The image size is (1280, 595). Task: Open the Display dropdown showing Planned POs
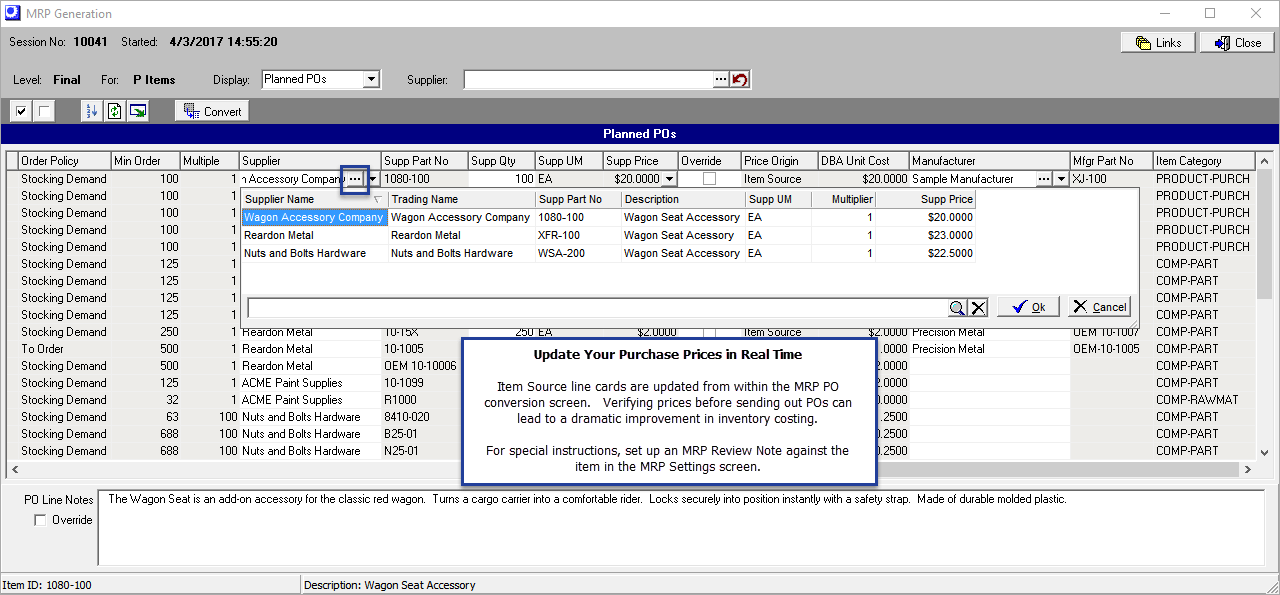pyautogui.click(x=371, y=78)
